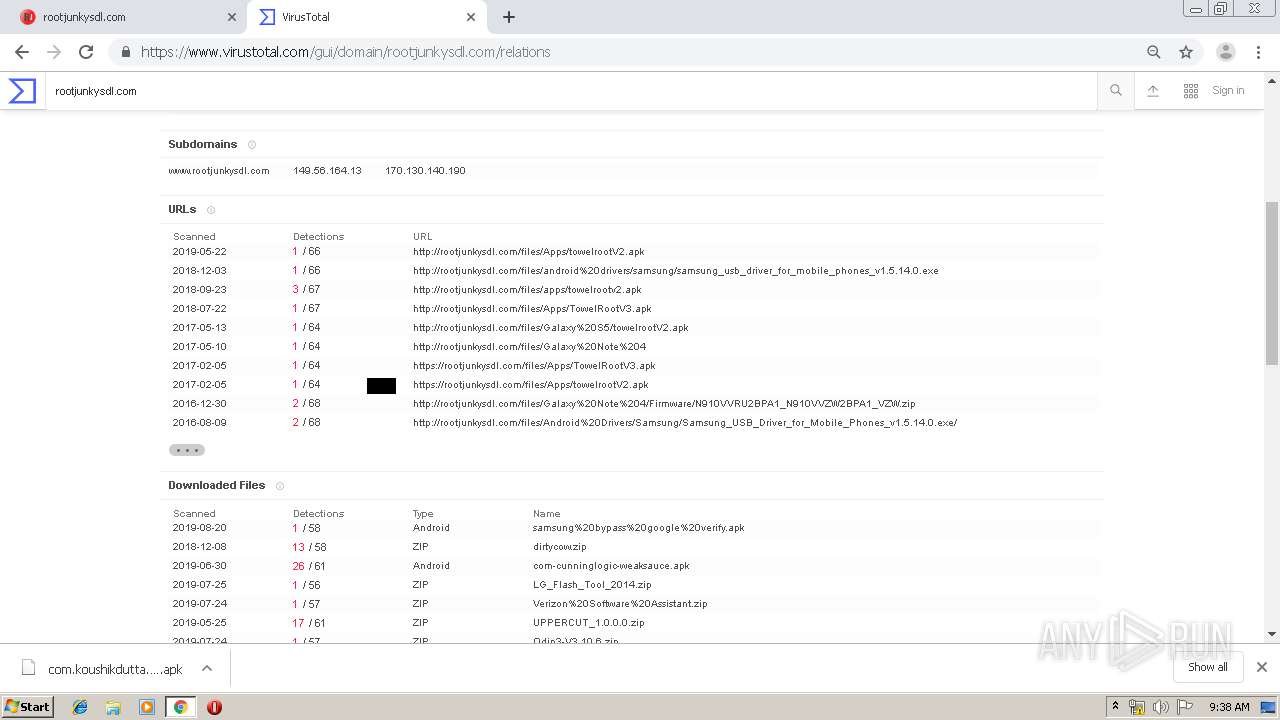Click the samsung_usb_driver URL scanned 2018-12-03
1280x720 pixels.
pyautogui.click(x=676, y=271)
